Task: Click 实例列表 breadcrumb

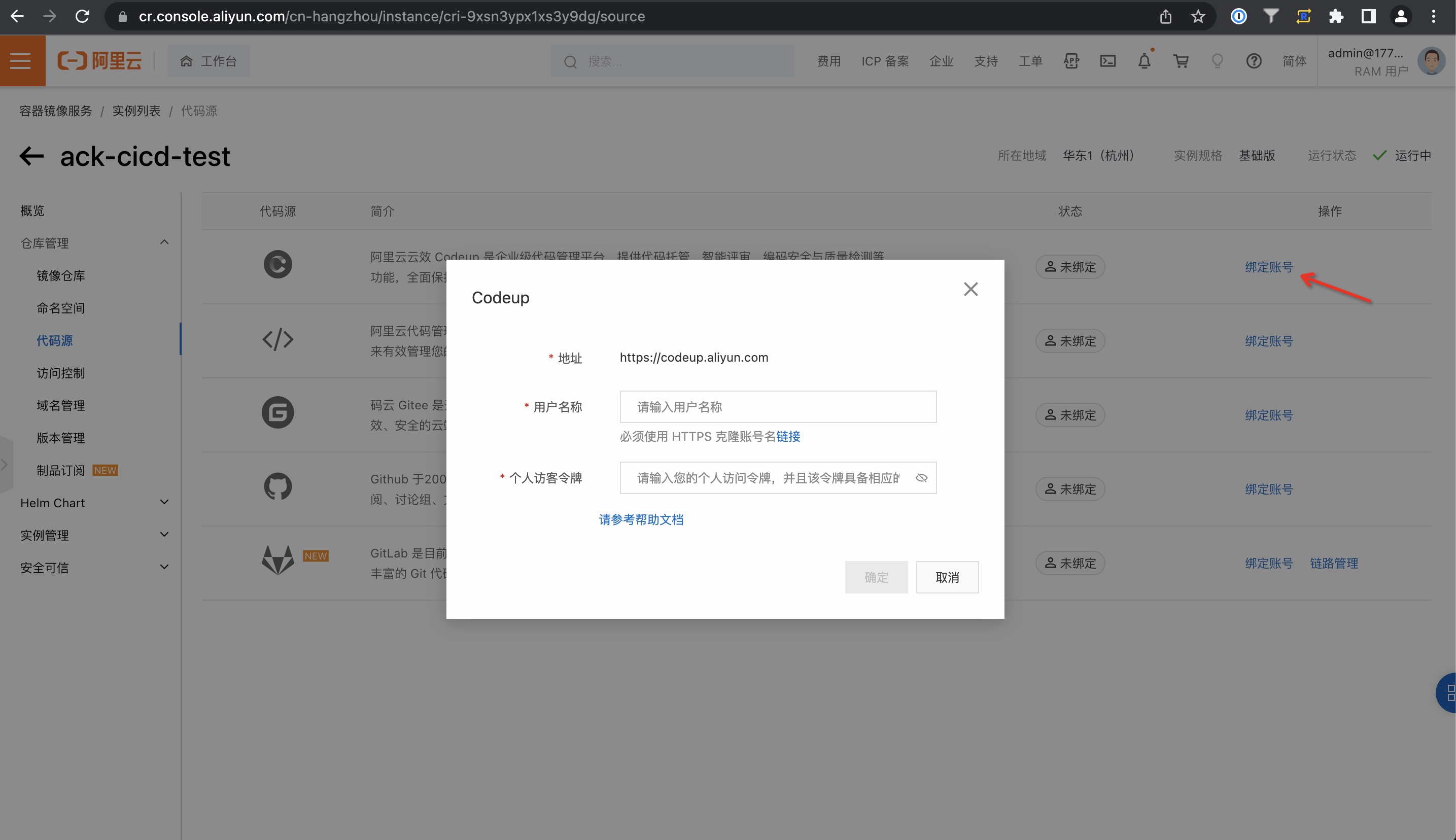Action: pyautogui.click(x=136, y=111)
